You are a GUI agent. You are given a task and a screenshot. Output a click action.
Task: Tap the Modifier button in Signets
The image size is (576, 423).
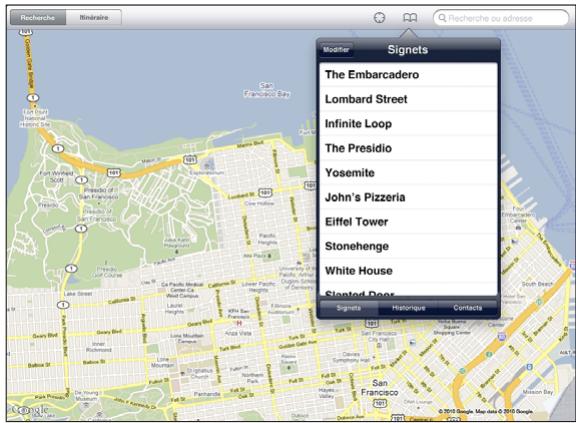pos(336,50)
